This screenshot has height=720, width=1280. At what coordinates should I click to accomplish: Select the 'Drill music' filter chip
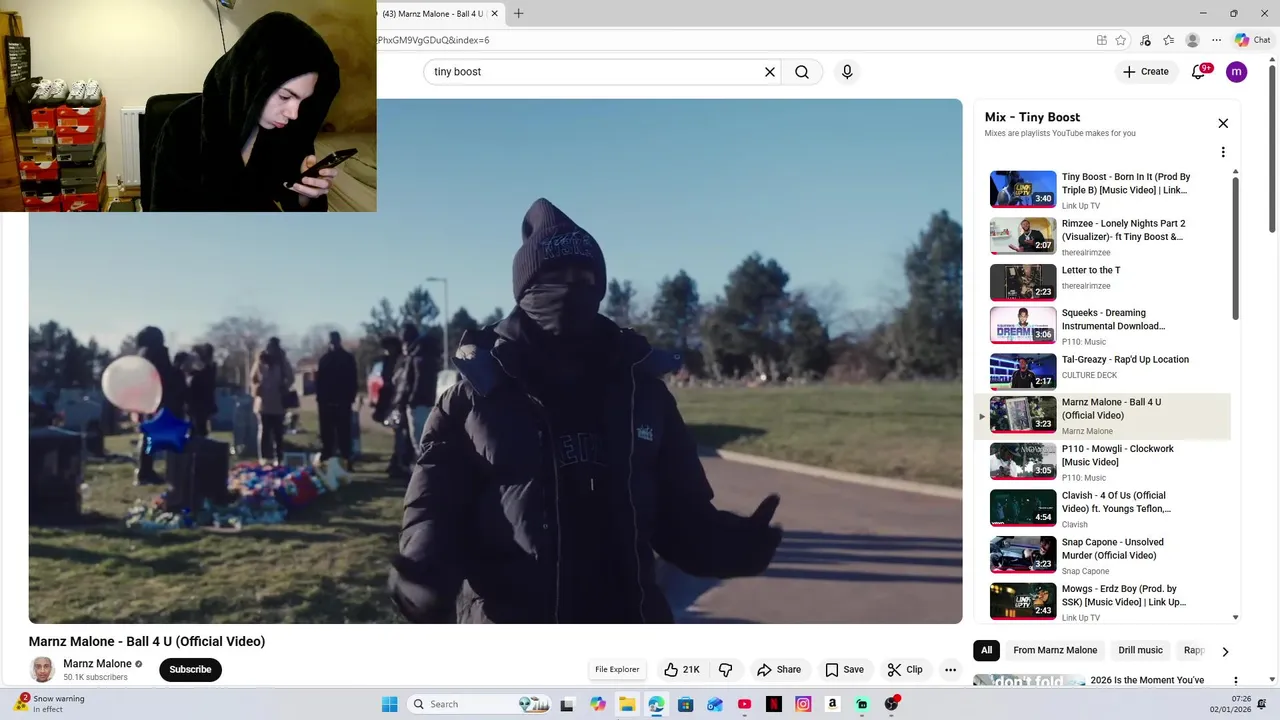[x=1140, y=650]
